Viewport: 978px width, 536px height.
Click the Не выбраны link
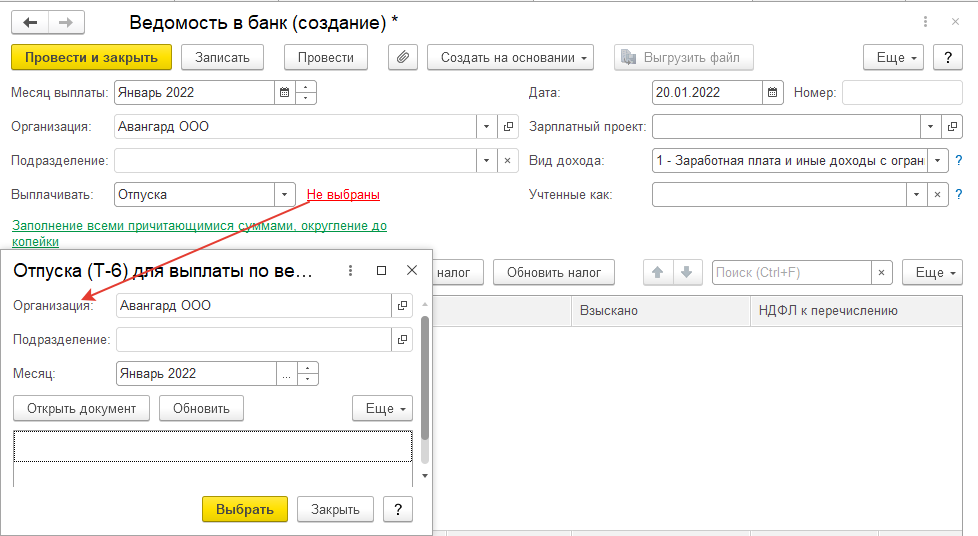[343, 194]
